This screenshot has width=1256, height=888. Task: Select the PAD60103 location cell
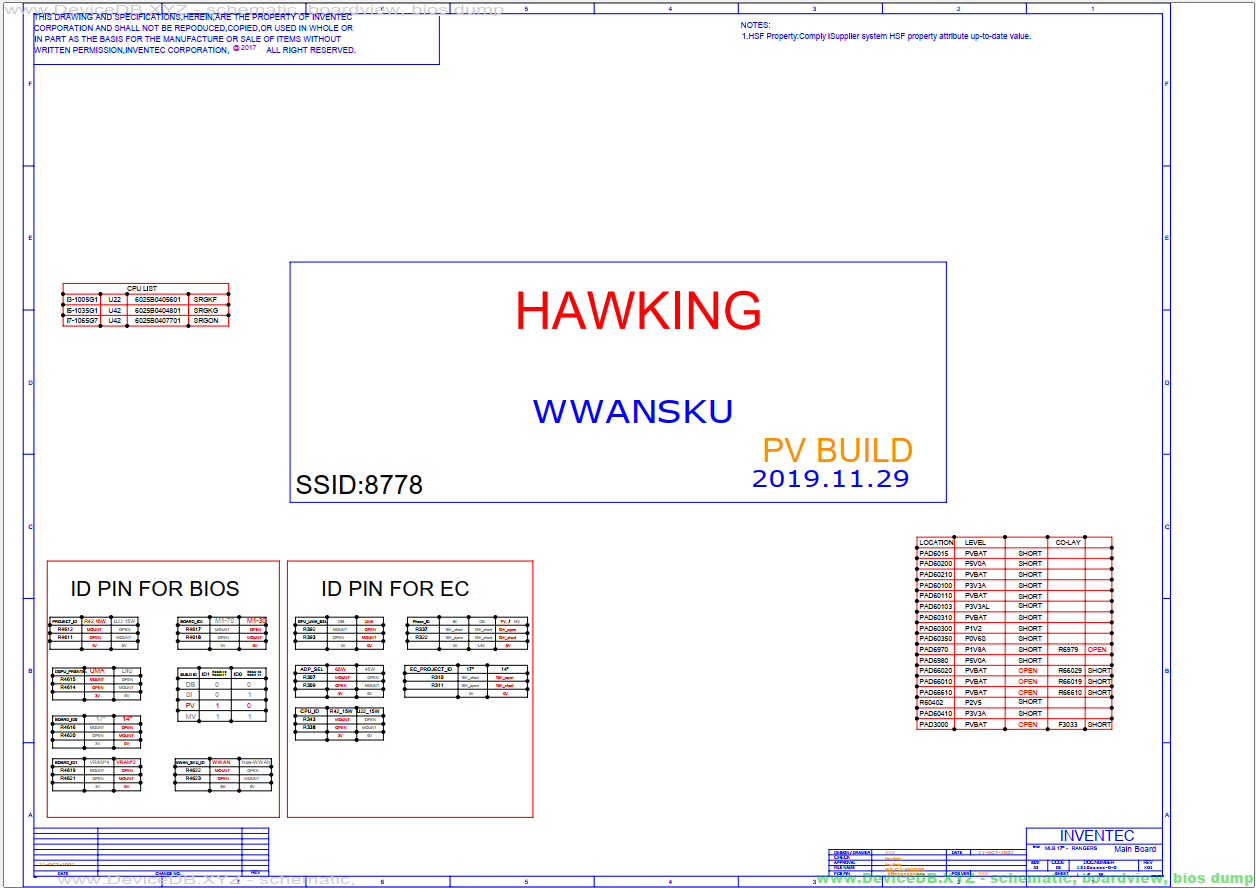935,607
